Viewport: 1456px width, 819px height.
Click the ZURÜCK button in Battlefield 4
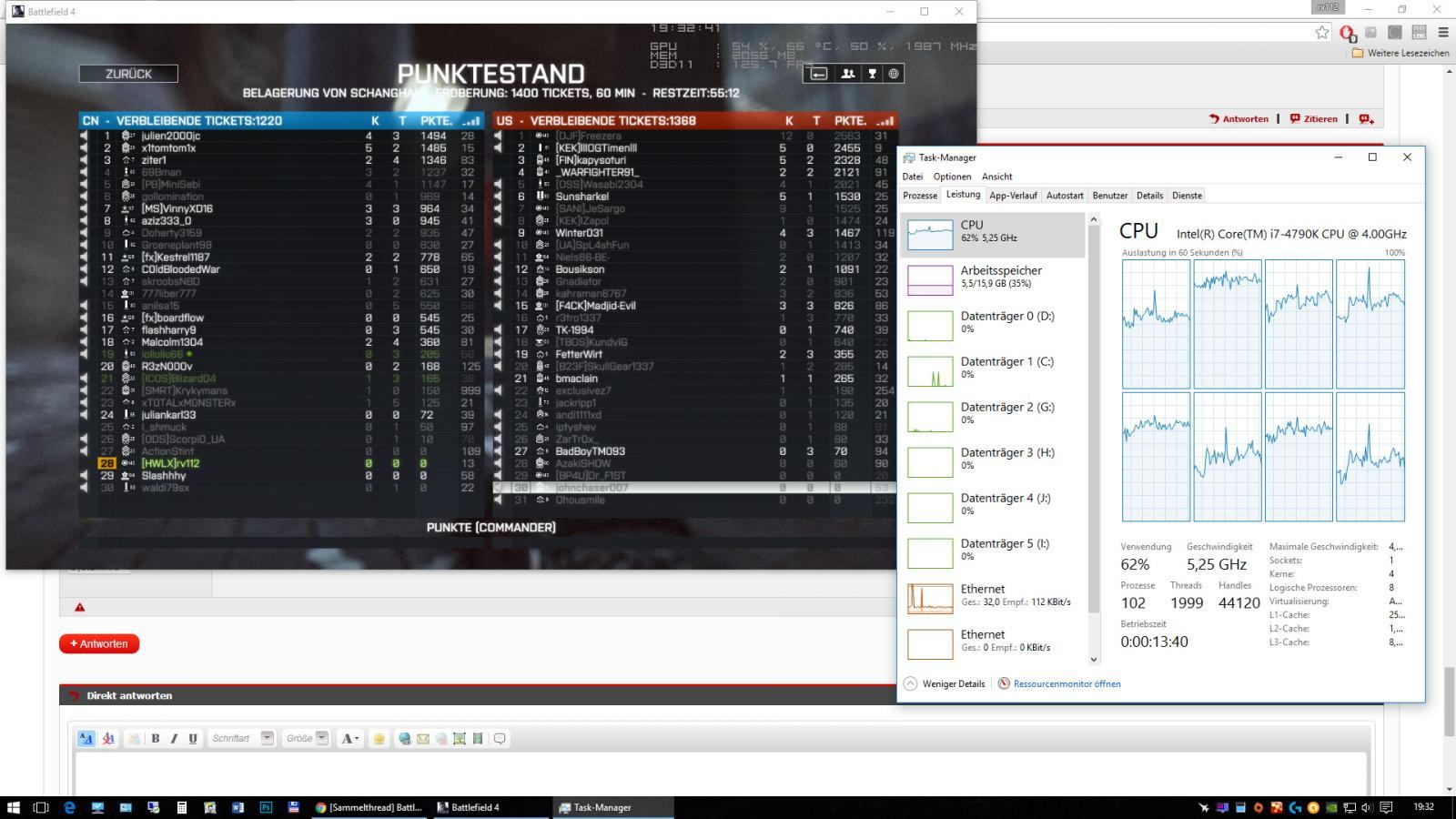point(128,74)
